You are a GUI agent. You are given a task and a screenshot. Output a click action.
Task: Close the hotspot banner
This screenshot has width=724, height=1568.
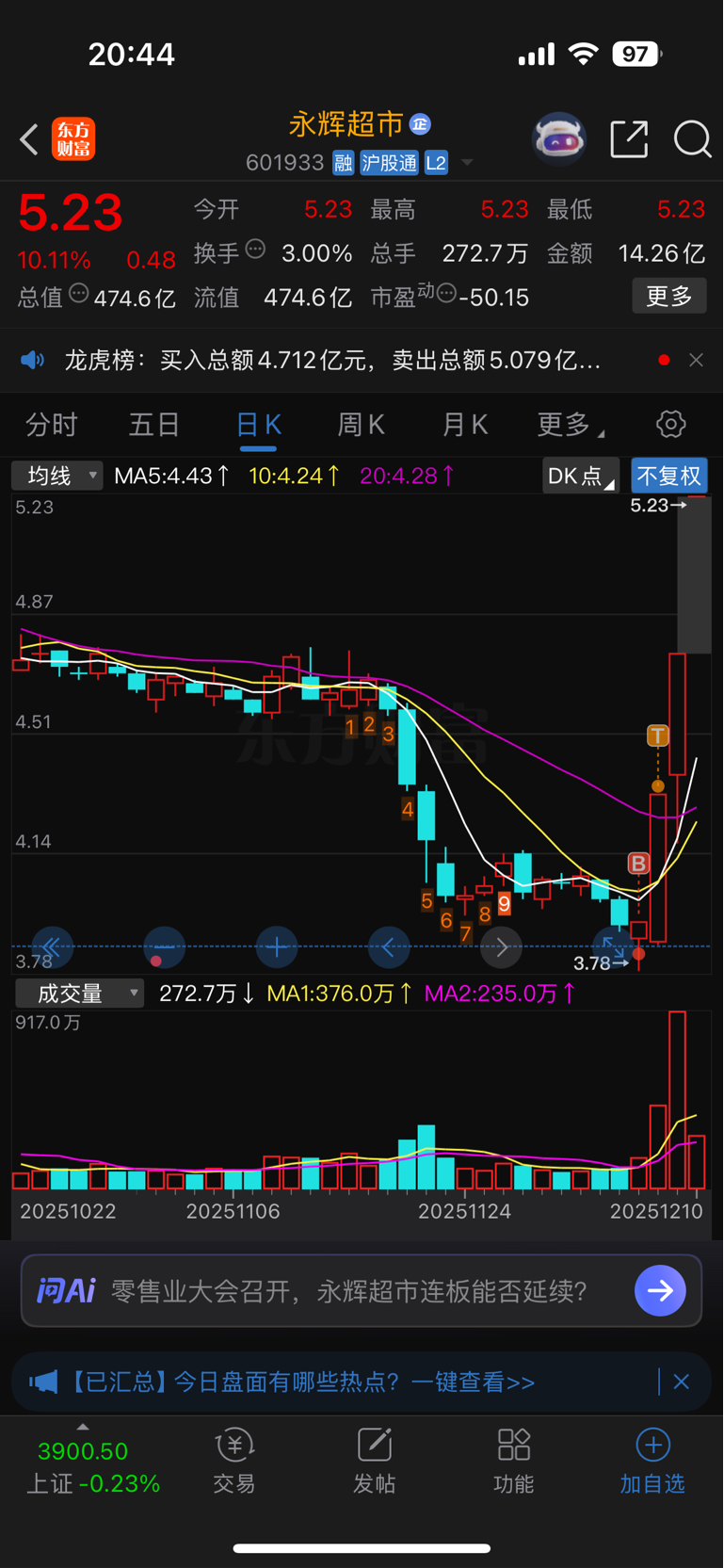click(682, 1382)
